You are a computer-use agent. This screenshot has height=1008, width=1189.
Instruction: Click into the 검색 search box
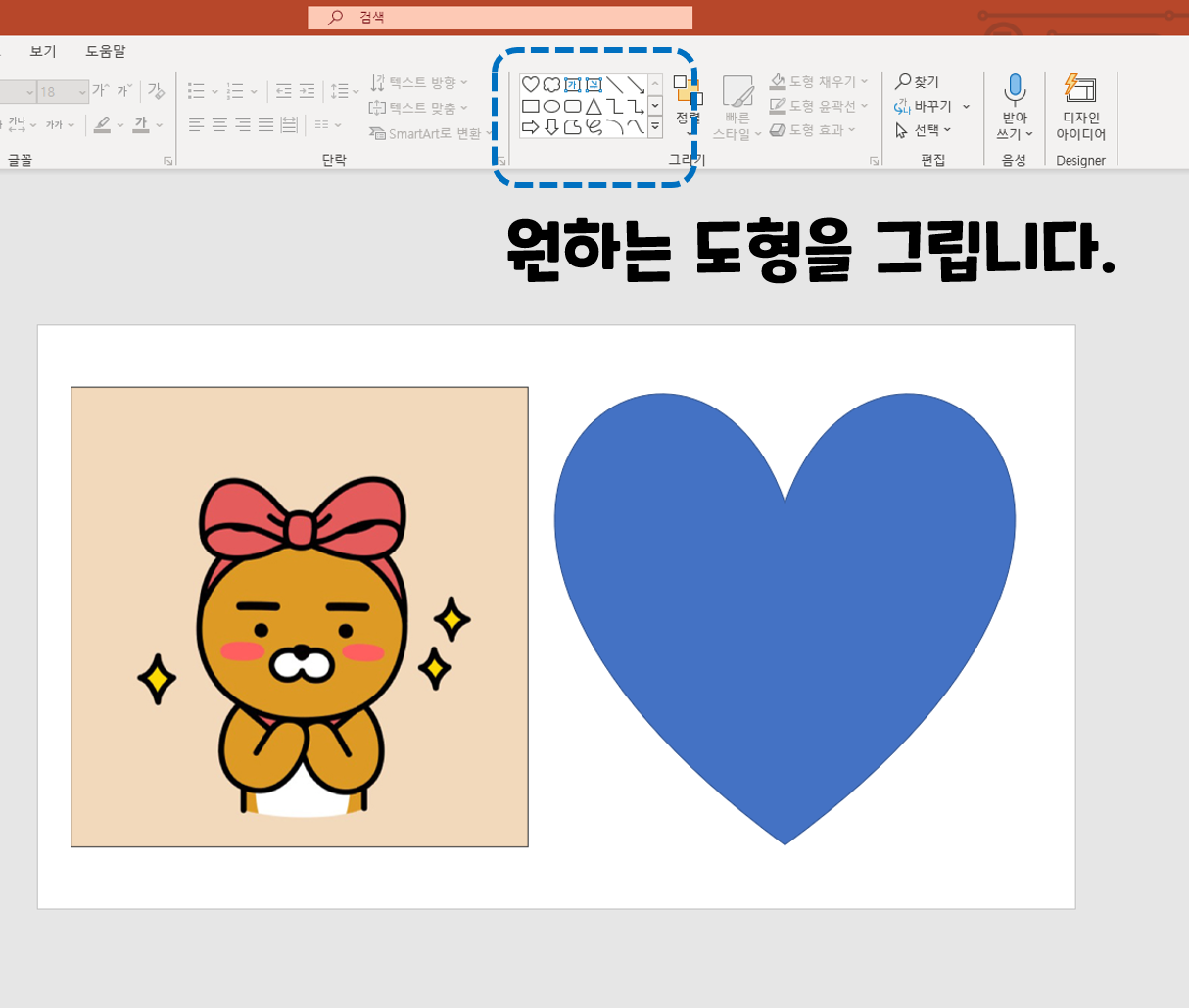tap(499, 18)
